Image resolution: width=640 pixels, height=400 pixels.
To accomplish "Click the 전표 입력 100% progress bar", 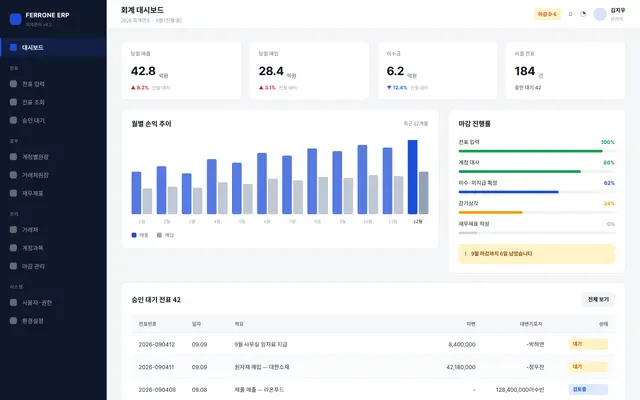I will (x=537, y=151).
